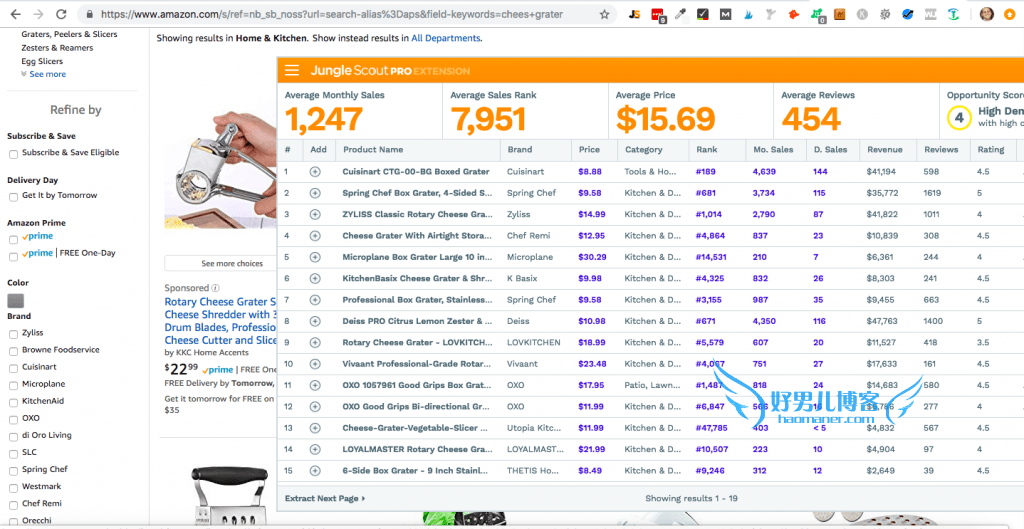Open the red password manager extension with badge

click(x=658, y=14)
